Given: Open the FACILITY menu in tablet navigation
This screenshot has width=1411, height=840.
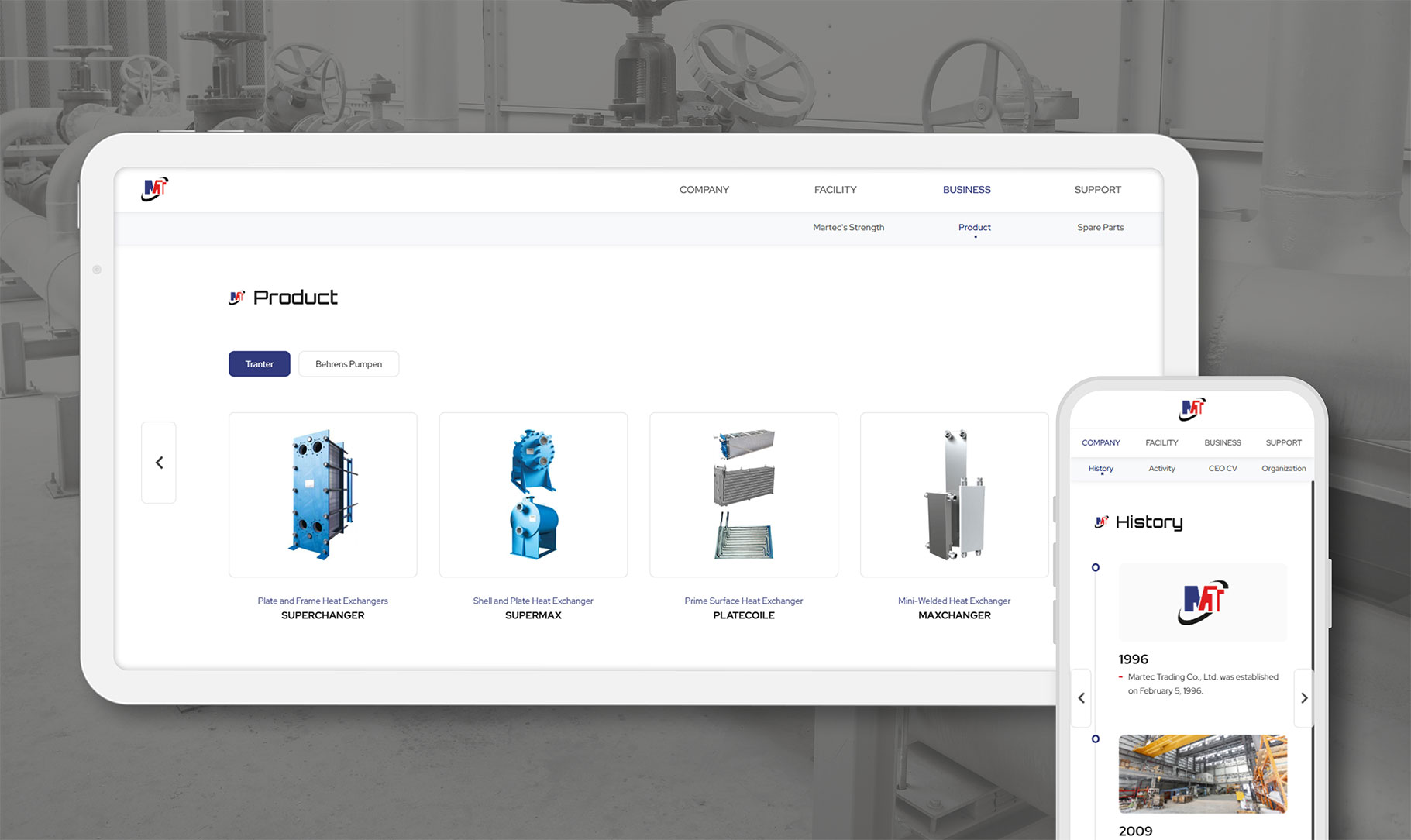Looking at the screenshot, I should [835, 190].
